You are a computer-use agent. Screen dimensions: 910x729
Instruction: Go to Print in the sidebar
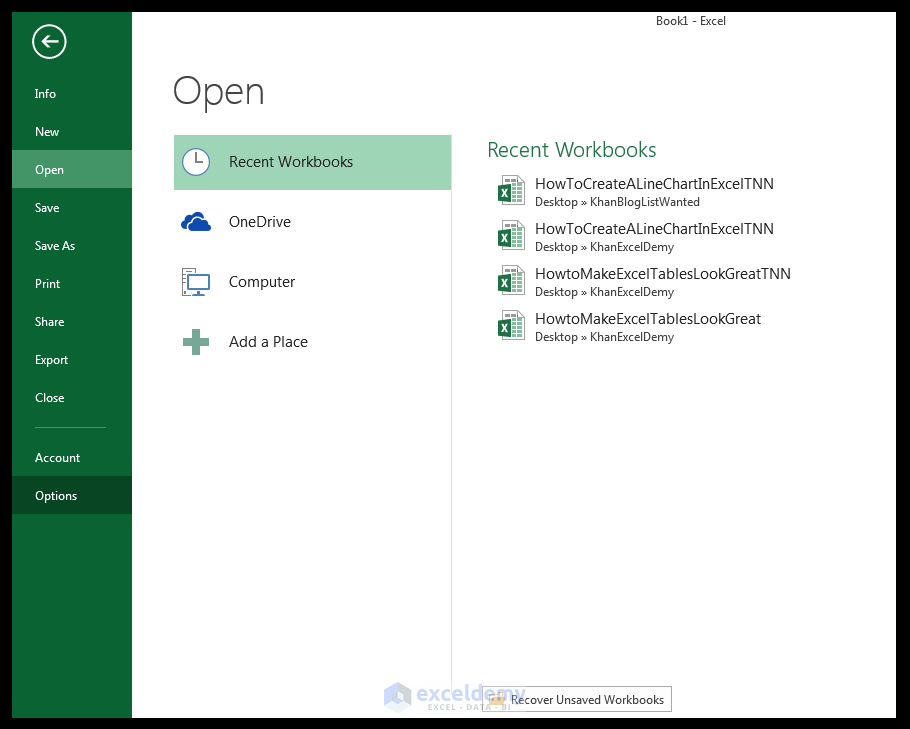tap(72, 284)
